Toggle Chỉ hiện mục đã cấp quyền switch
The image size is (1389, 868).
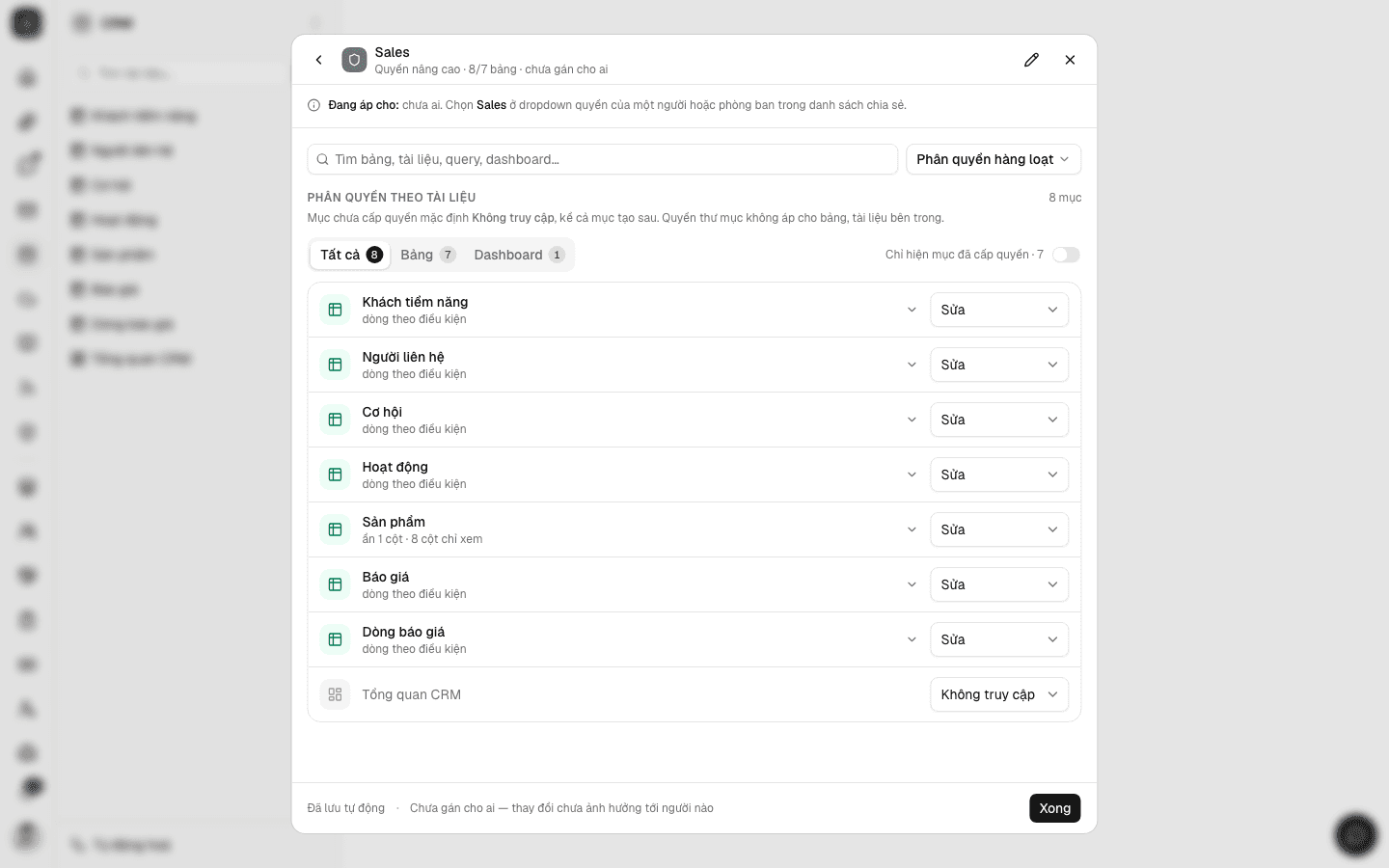[x=1066, y=255]
